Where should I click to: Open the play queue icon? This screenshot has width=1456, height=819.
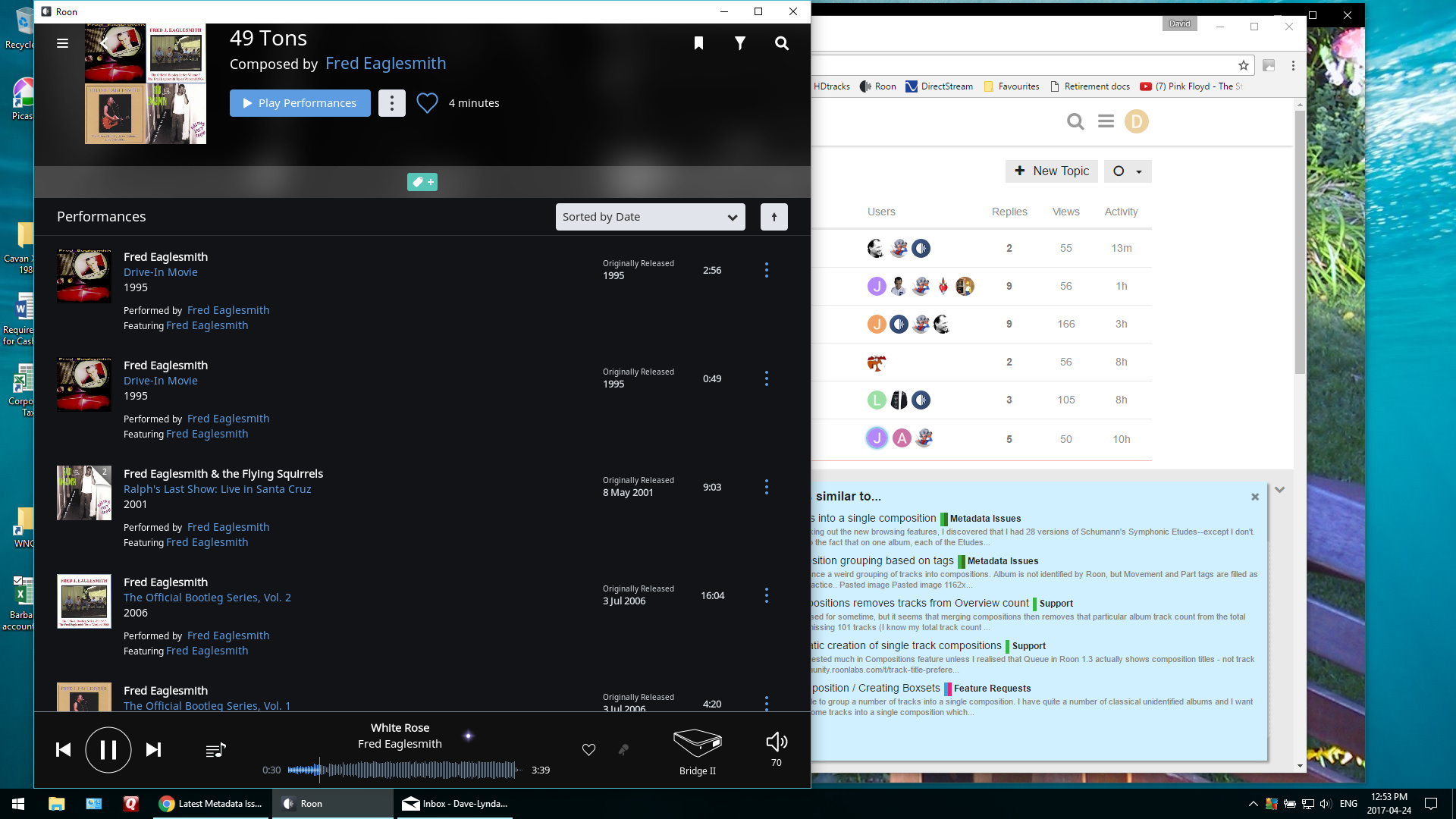[216, 750]
